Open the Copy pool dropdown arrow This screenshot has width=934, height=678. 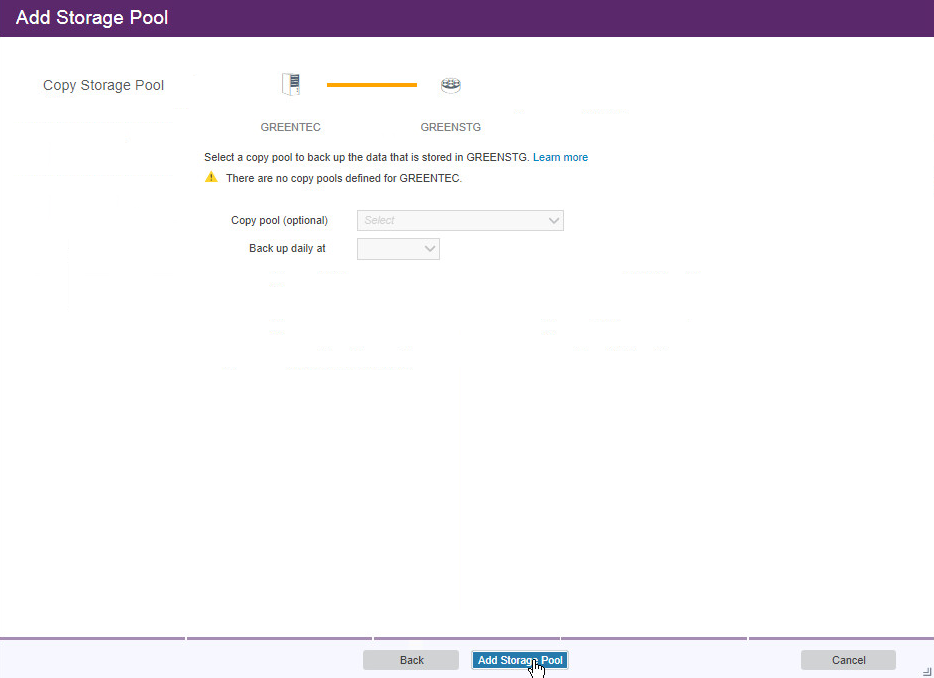click(x=554, y=221)
